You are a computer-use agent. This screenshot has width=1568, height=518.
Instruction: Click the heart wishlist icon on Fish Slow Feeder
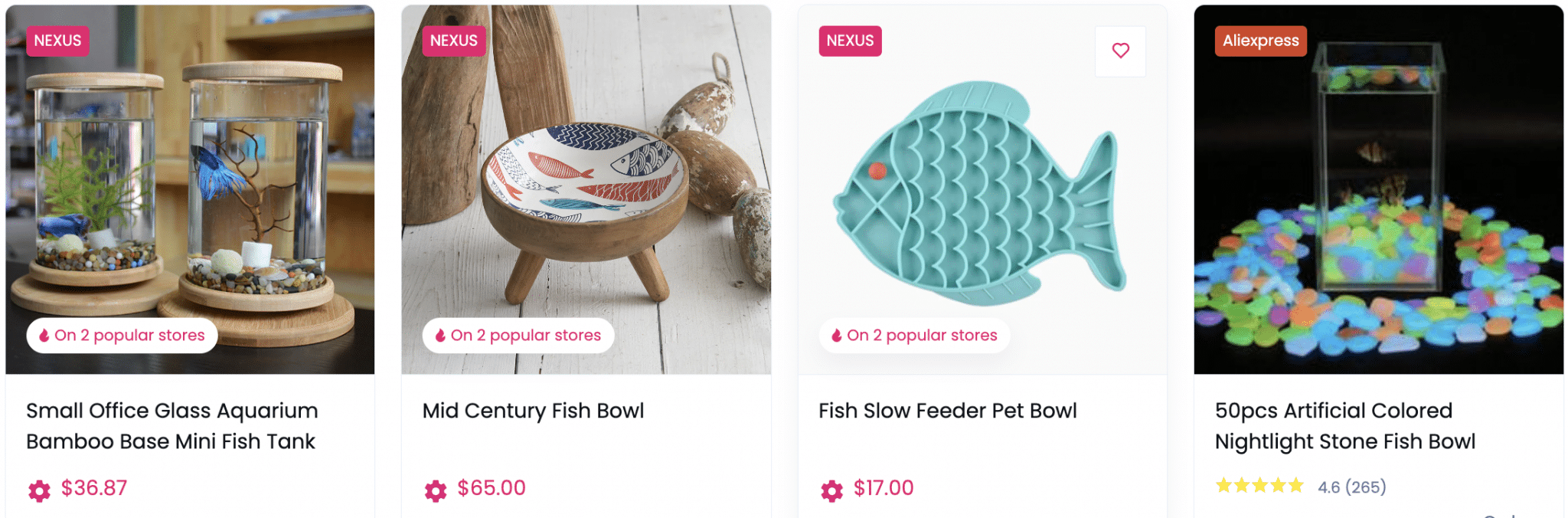click(x=1120, y=51)
